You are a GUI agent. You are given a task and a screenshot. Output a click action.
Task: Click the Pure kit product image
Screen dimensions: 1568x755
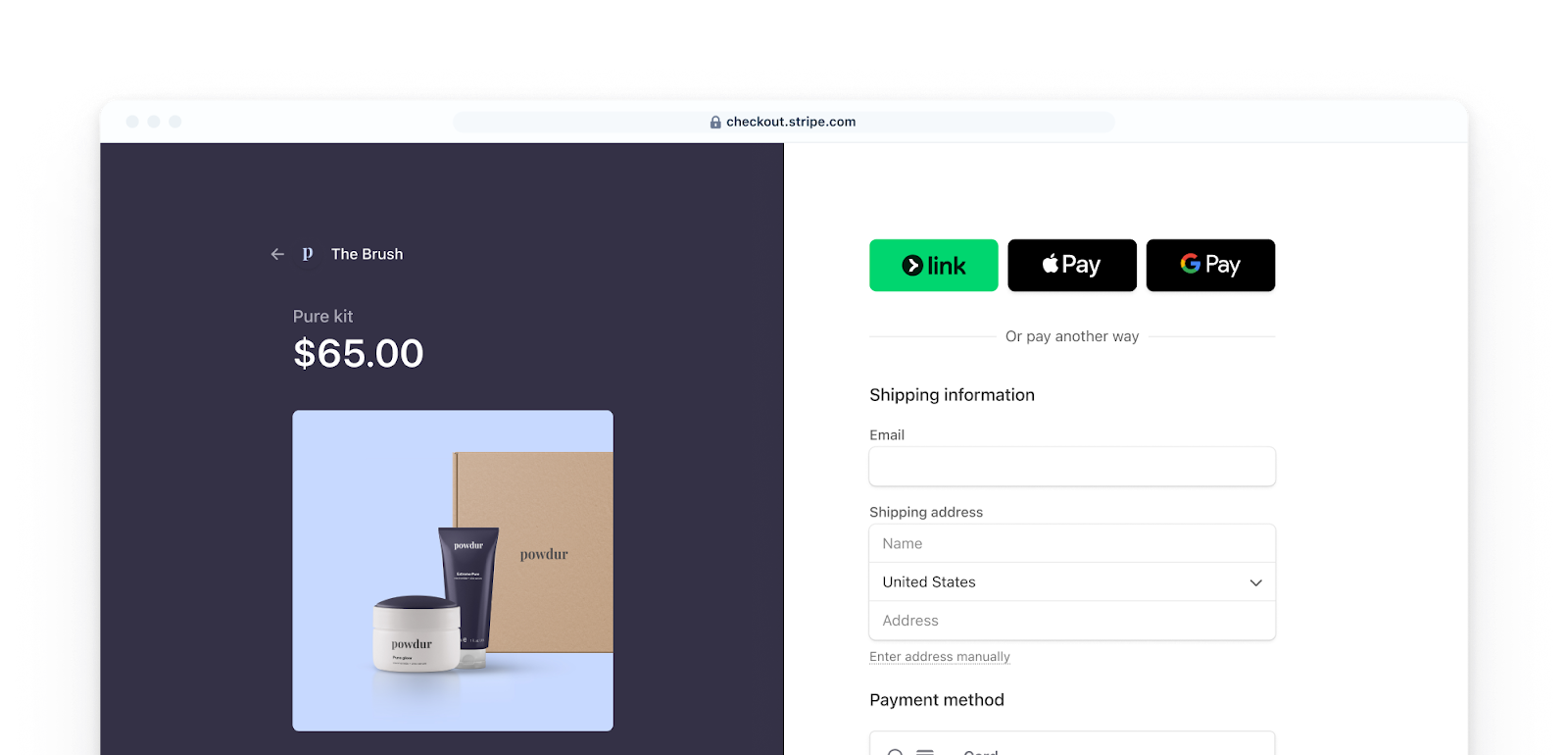(453, 571)
